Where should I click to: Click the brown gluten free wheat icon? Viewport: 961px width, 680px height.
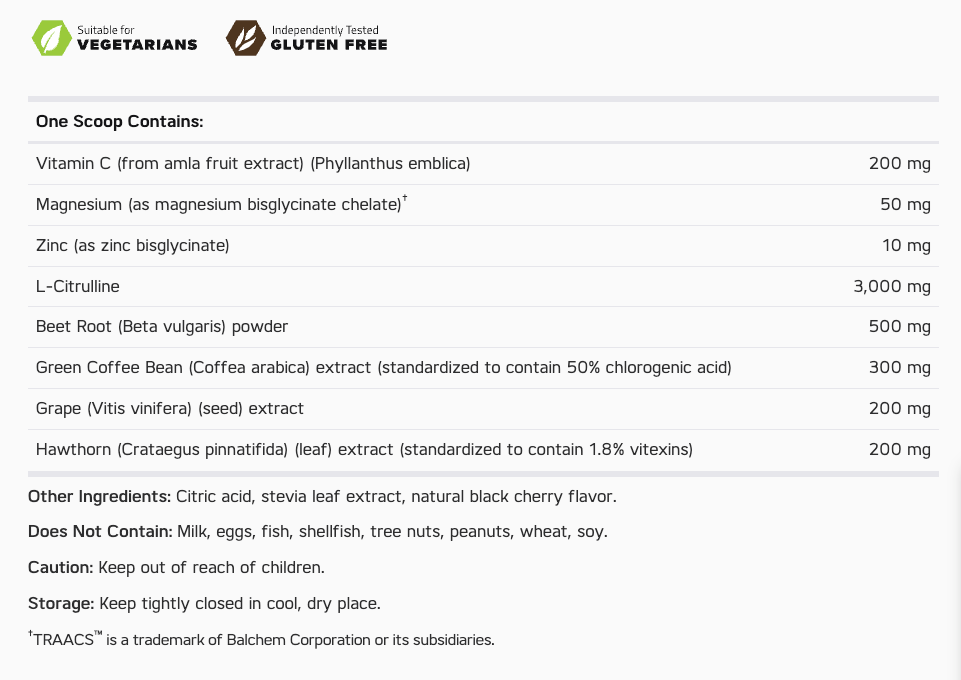click(x=245, y=38)
